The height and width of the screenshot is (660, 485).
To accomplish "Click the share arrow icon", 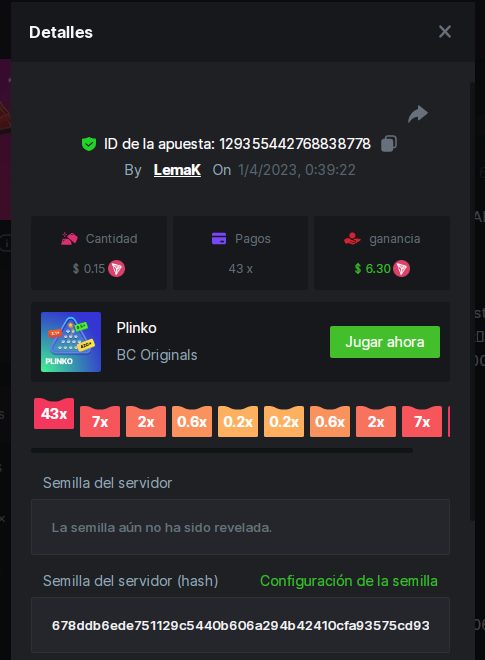I will pos(418,114).
